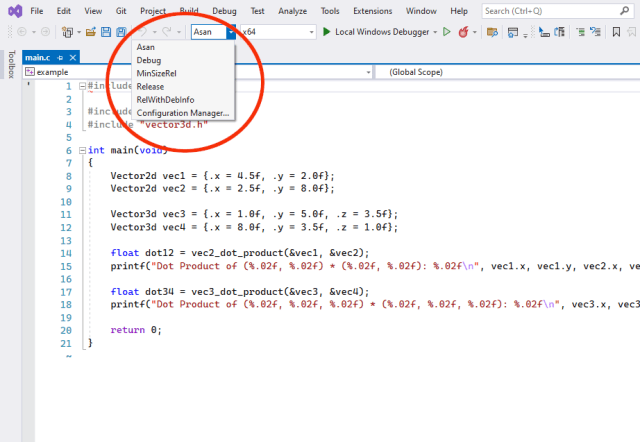Screen dimensions: 640x442
Task: Click the "Vector2d vec1" declaration on line 8
Action: 147,176
